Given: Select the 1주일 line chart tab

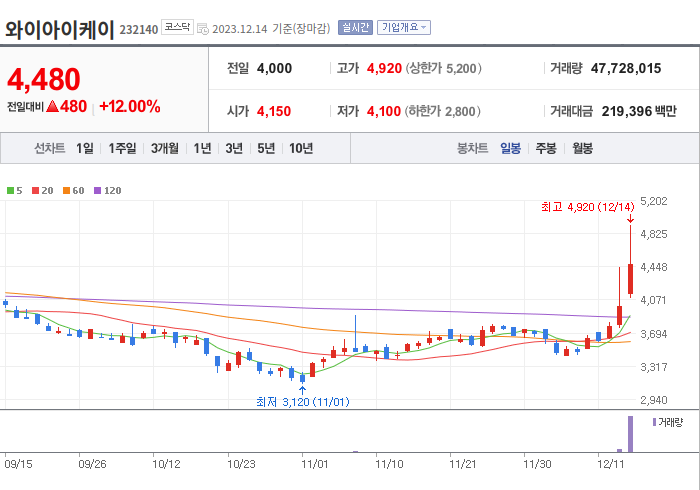Looking at the screenshot, I should coord(122,148).
